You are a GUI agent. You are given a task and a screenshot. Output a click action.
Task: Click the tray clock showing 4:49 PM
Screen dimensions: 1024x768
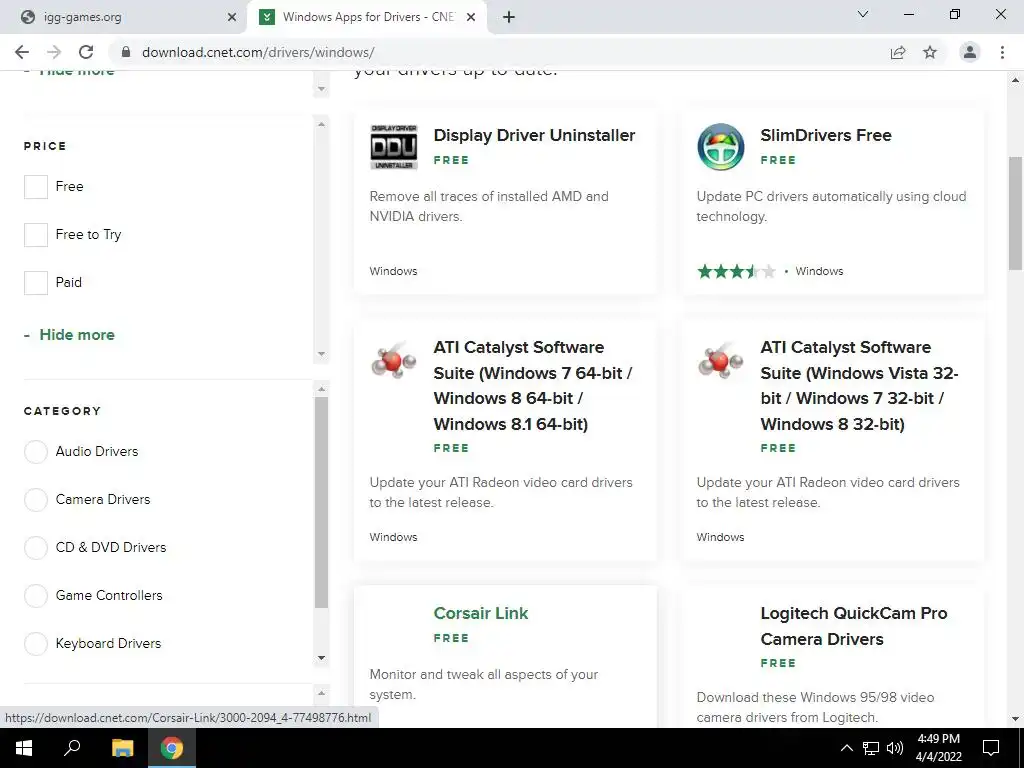click(x=938, y=748)
